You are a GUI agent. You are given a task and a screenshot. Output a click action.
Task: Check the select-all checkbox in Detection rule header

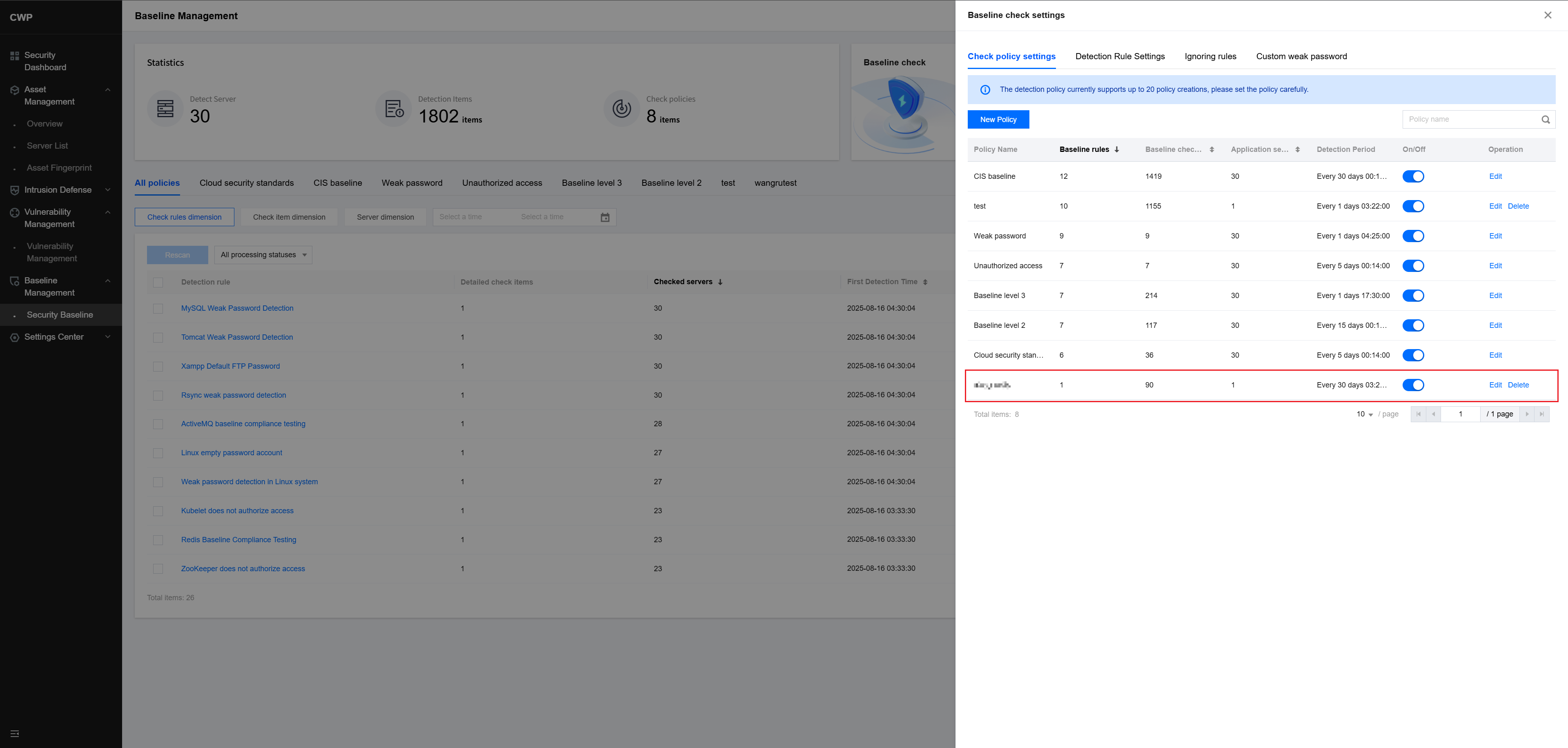[158, 283]
